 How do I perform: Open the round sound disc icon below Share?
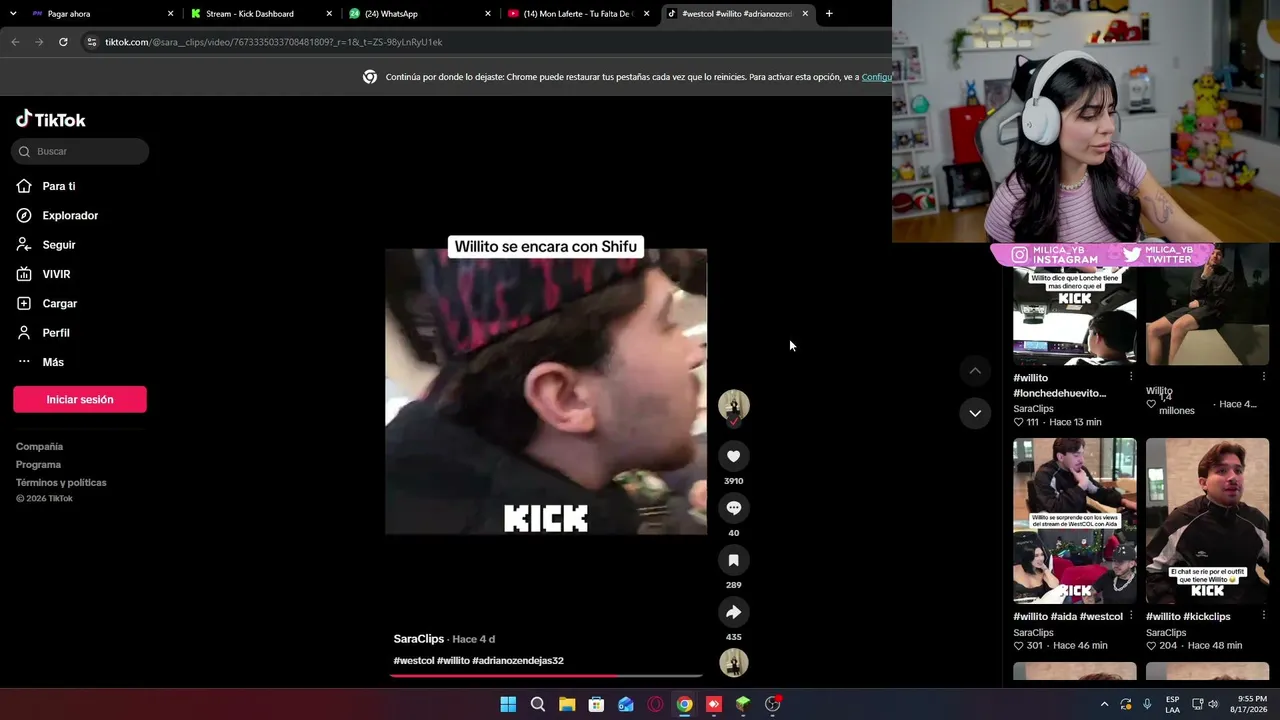(734, 662)
